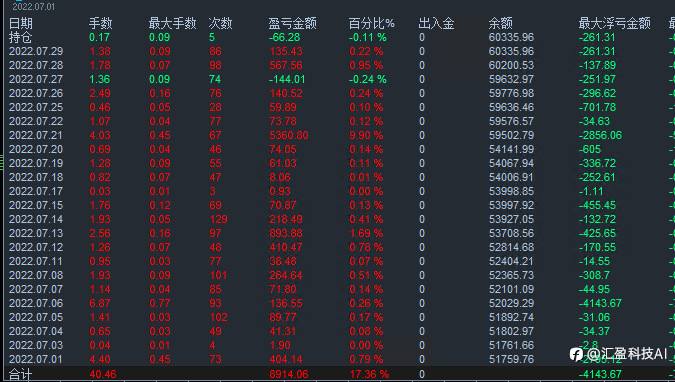Click trade count 129
Viewport: 675px width, 382px height.
click(x=218, y=219)
